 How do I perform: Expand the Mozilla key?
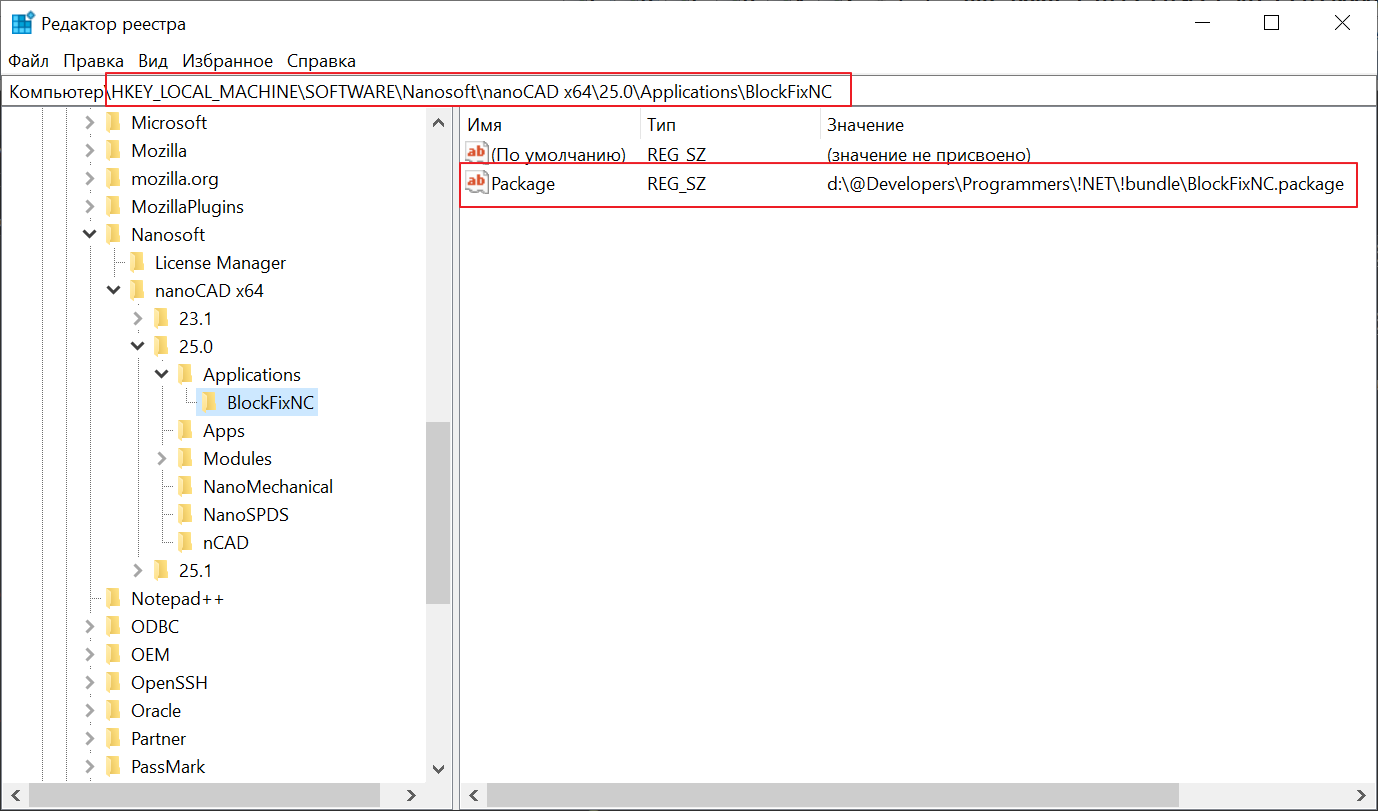89,151
